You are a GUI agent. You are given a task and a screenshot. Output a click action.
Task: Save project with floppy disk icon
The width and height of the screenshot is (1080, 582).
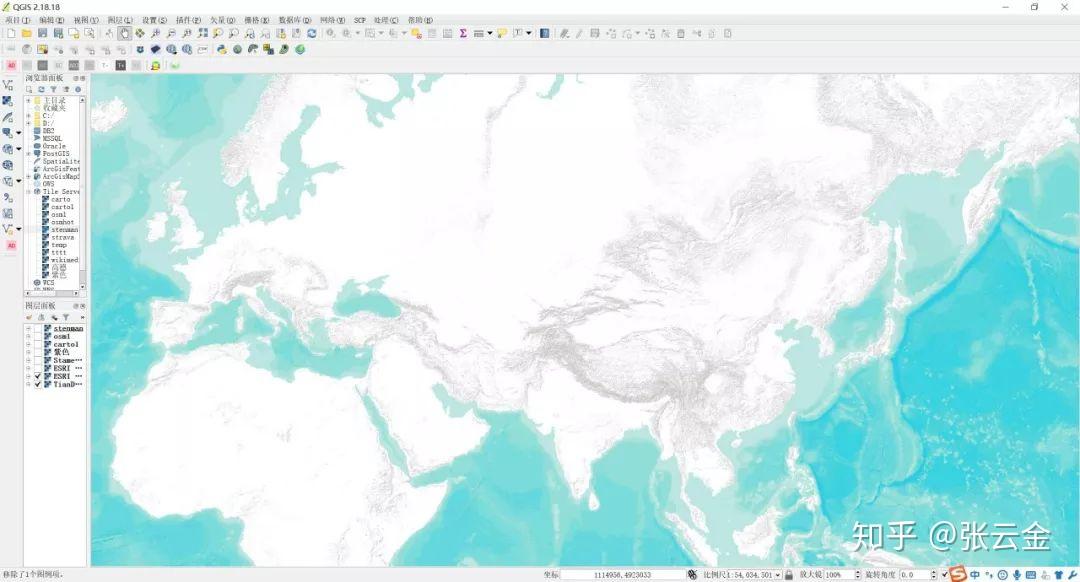pos(43,33)
